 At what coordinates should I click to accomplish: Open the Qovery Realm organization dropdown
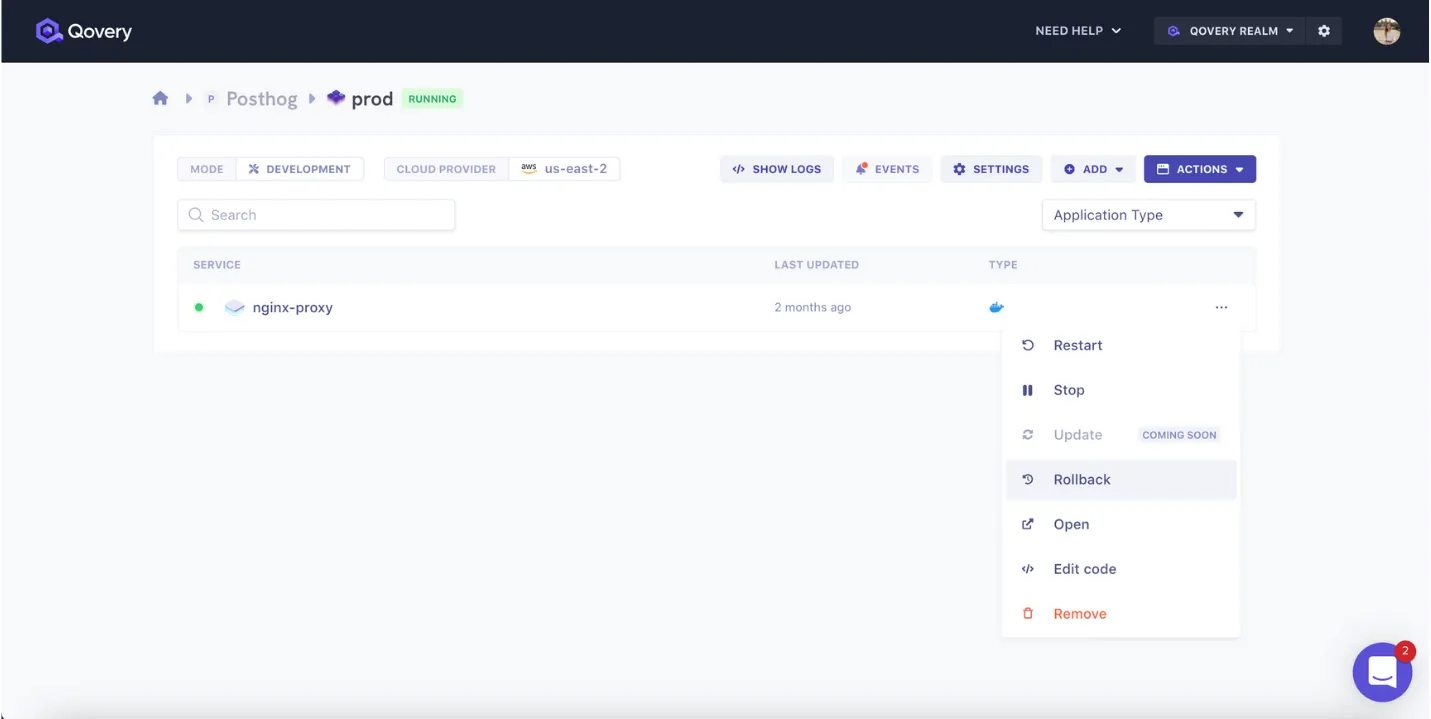pos(1230,31)
